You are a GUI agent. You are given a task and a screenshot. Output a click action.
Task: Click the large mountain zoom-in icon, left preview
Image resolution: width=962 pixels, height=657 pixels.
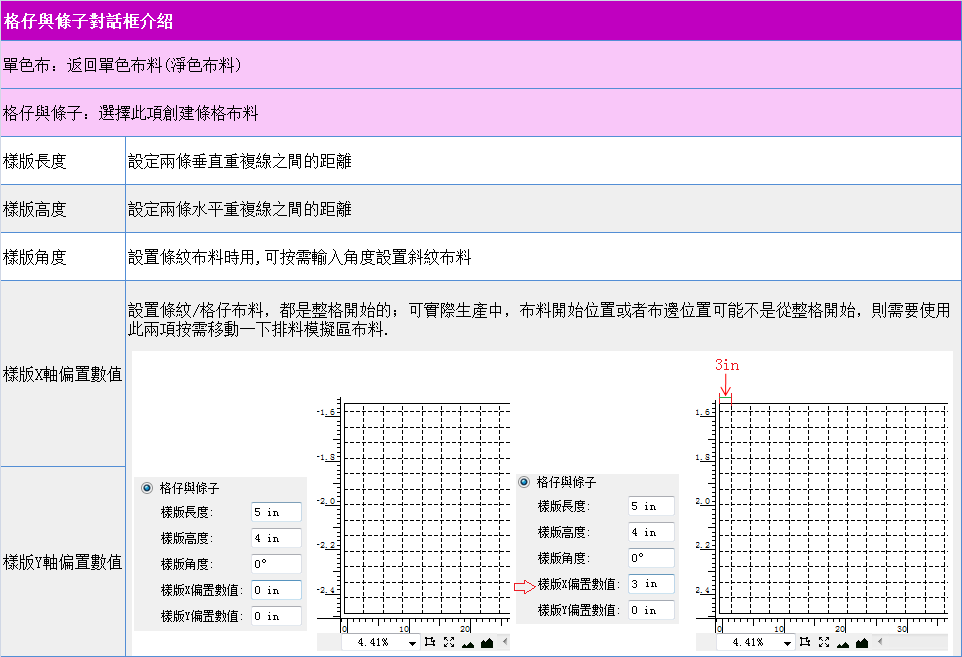[x=487, y=642]
